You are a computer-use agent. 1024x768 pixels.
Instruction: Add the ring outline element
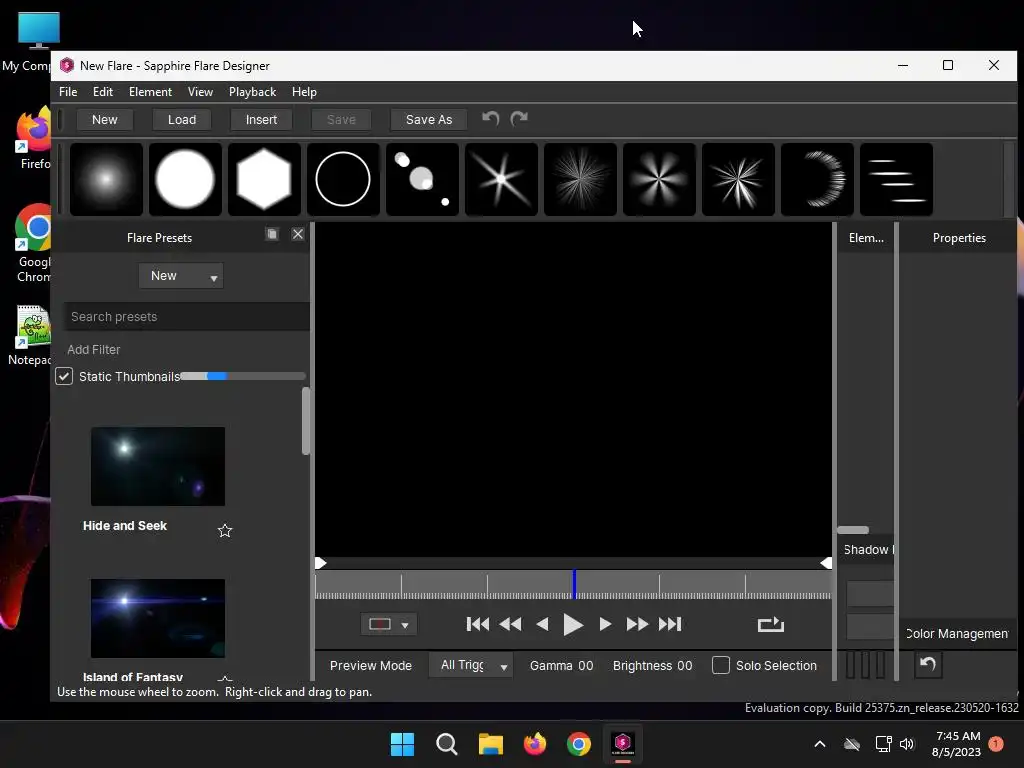[344, 179]
